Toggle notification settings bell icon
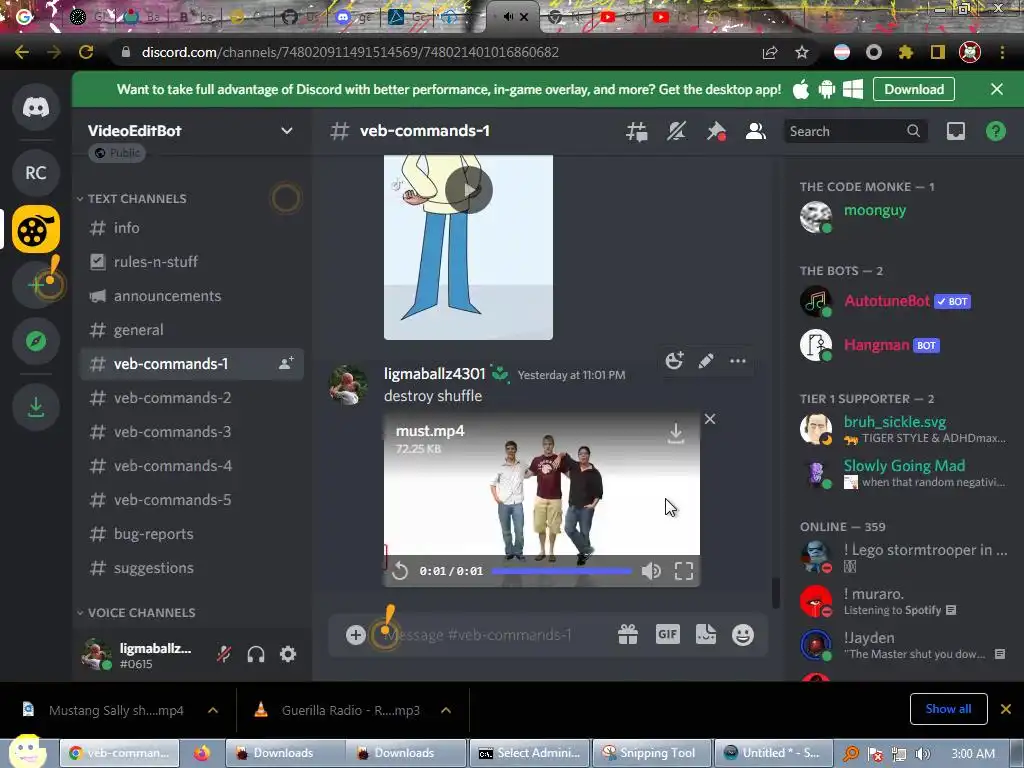 pos(677,132)
